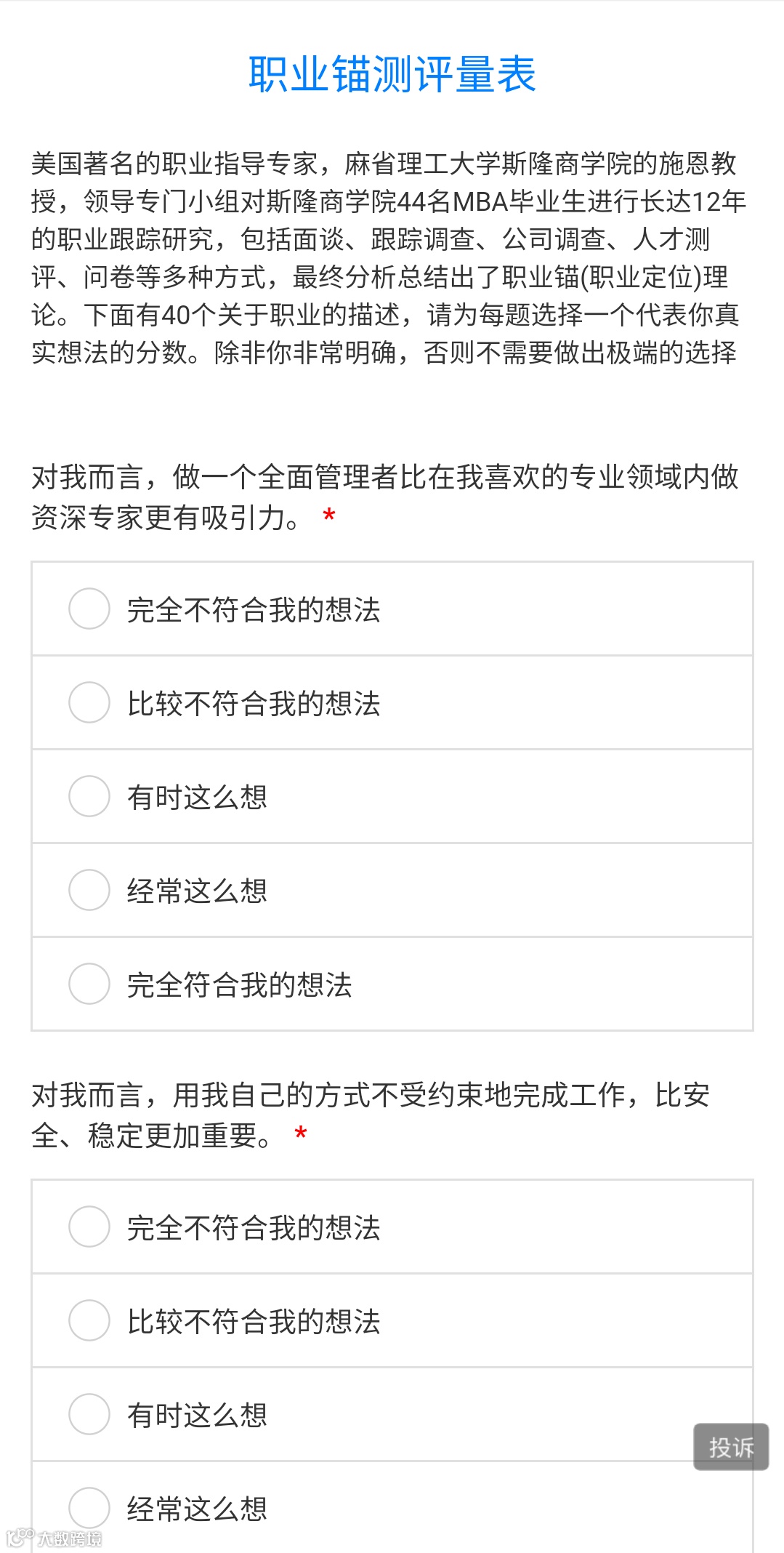Image resolution: width=784 pixels, height=1553 pixels.
Task: Tap '比较不符合我的想法' label text in second question
Action: coord(254,1322)
